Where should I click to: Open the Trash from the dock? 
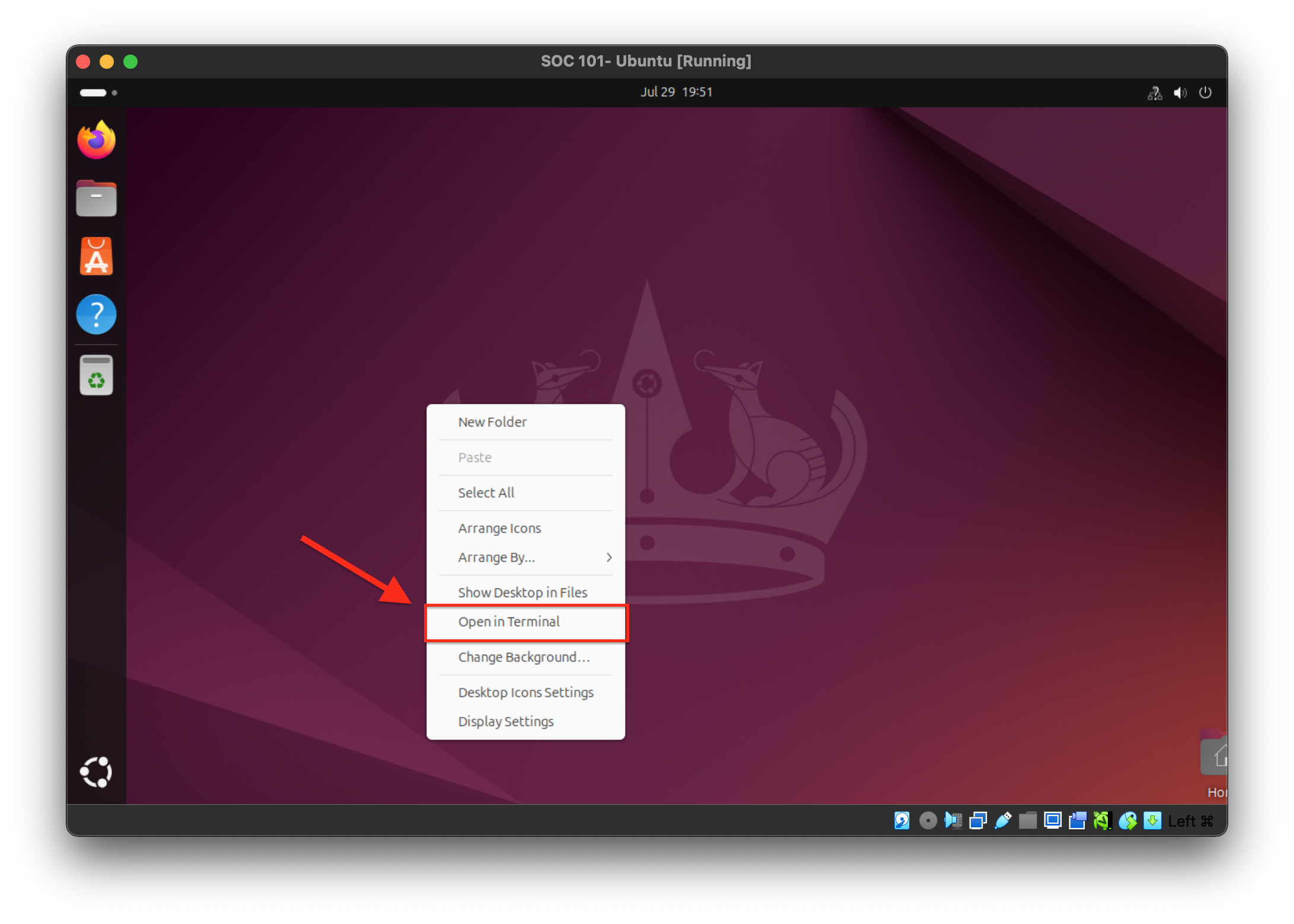[x=96, y=375]
